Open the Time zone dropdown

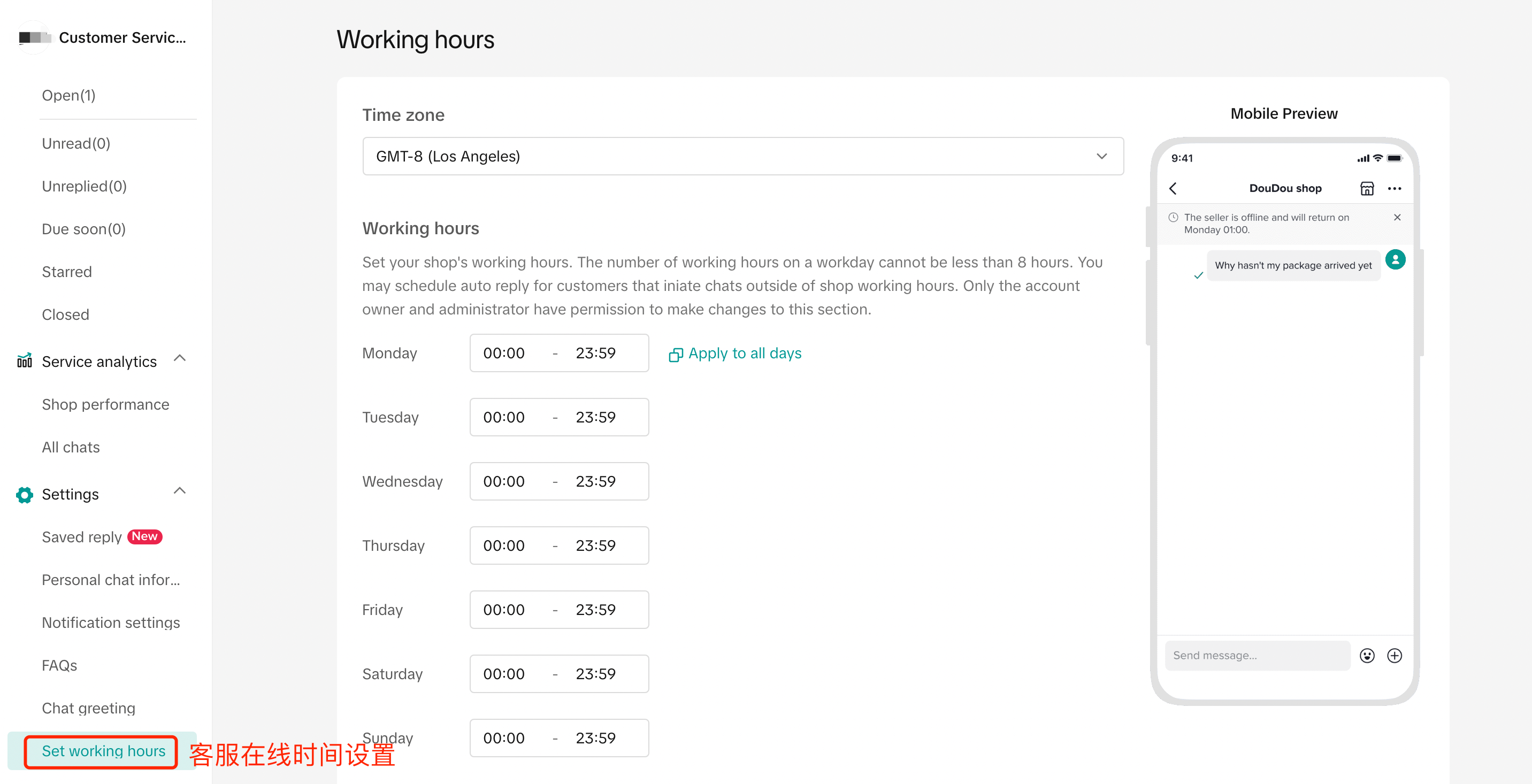[x=742, y=156]
